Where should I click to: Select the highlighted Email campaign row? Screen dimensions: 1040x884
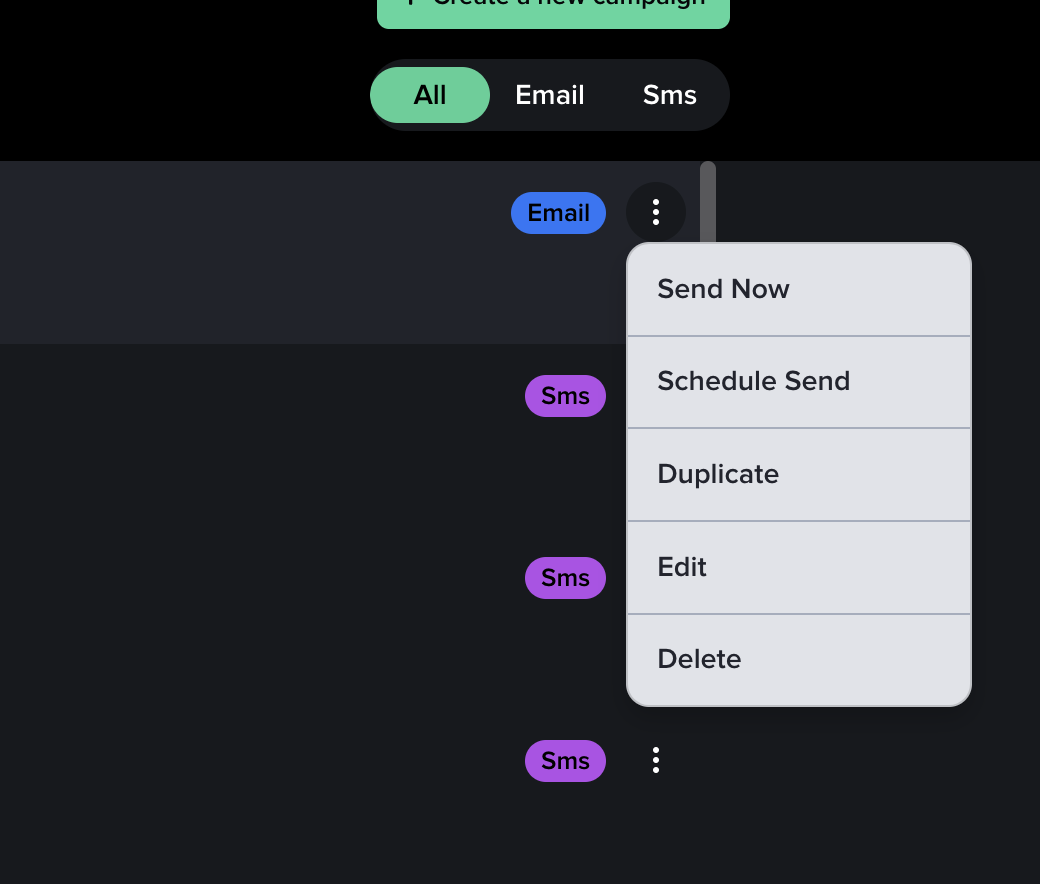click(250, 252)
